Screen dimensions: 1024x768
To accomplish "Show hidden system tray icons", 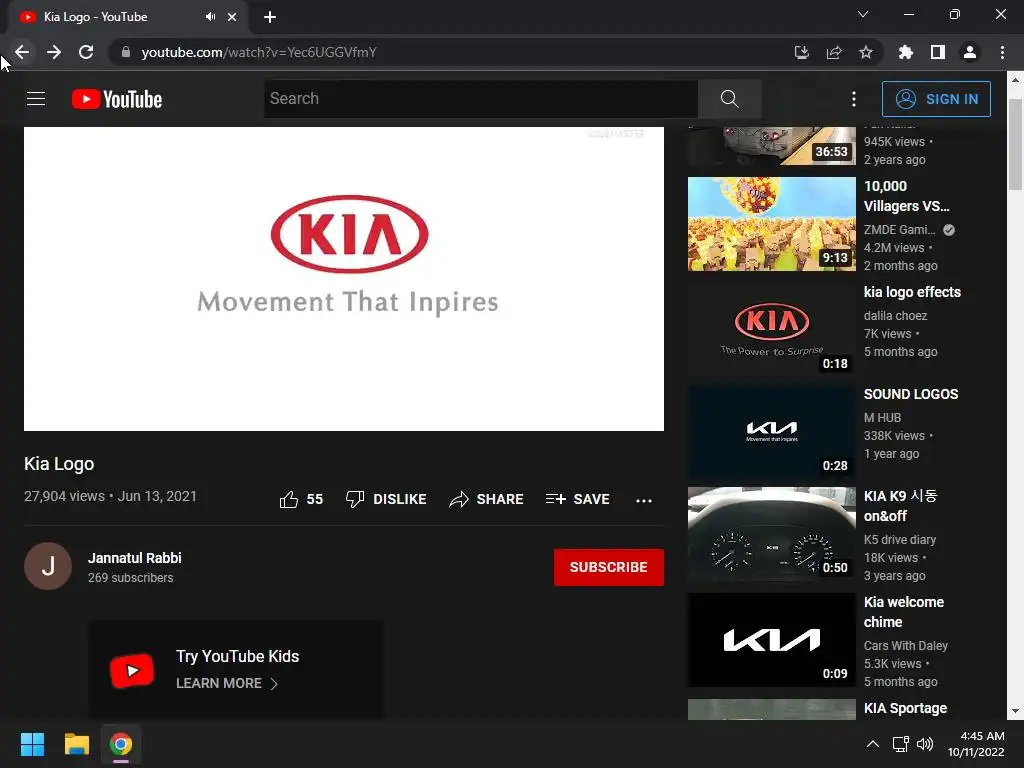I will (x=872, y=744).
